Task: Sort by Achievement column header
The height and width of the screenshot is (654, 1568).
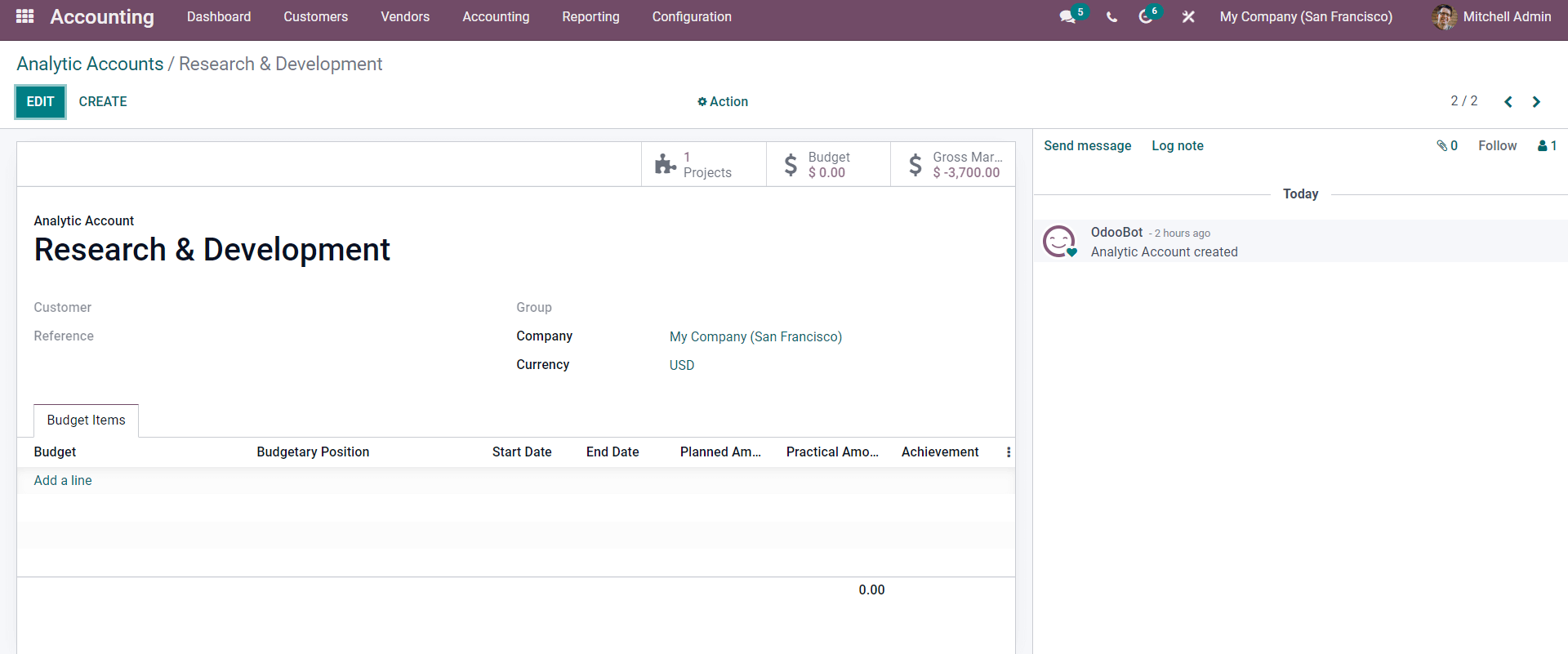Action: [940, 452]
